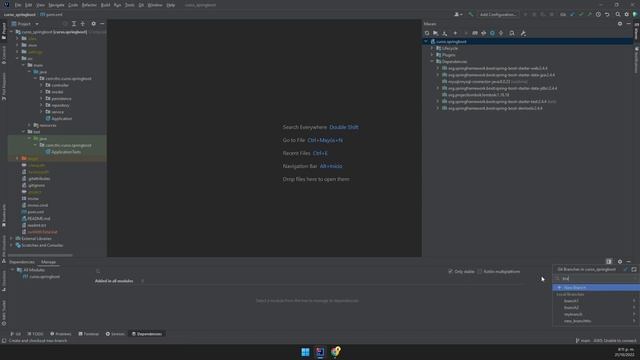The width and height of the screenshot is (640, 360).
Task: Select New Branch in Git popup
Action: 596,288
